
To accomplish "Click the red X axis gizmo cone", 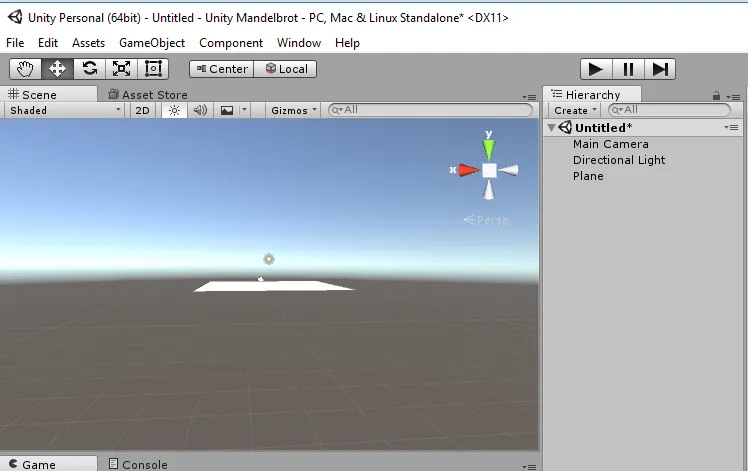I will (x=468, y=170).
